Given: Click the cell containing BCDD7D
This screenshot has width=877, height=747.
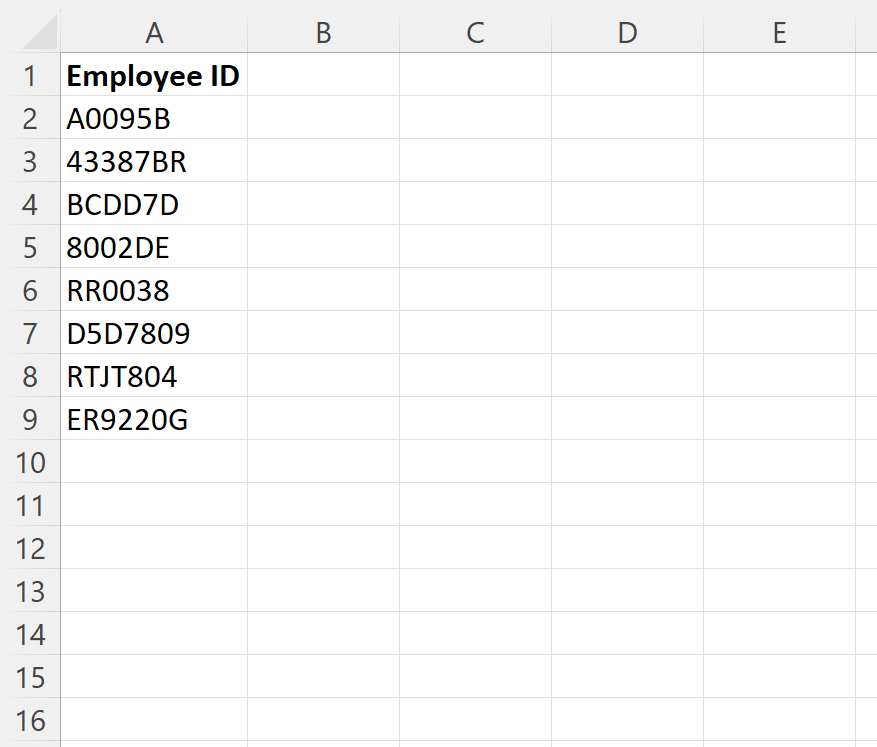Looking at the screenshot, I should [x=153, y=204].
